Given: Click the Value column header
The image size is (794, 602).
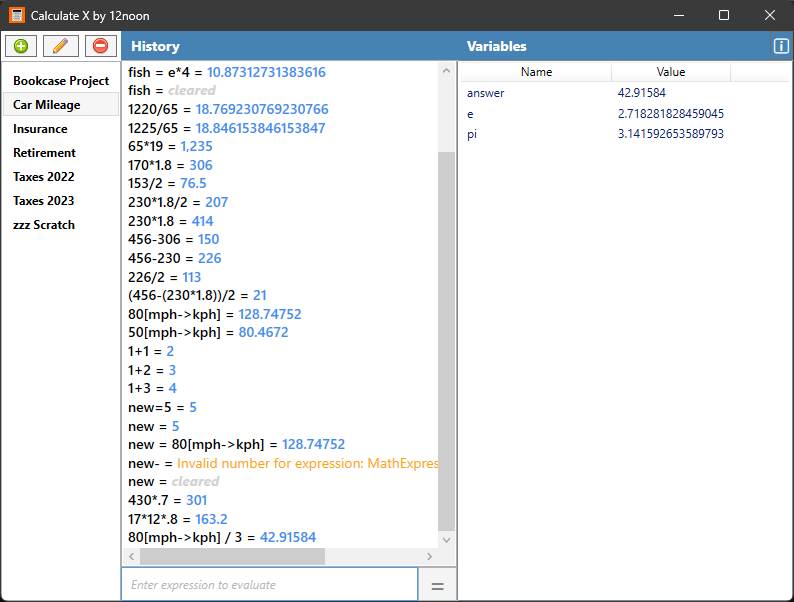Looking at the screenshot, I should [x=670, y=72].
